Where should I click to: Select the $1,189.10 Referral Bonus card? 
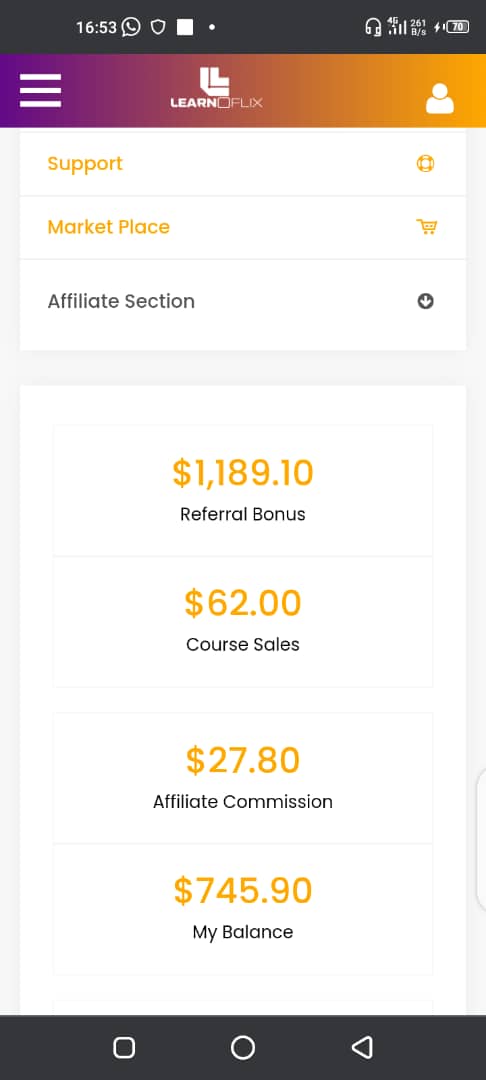pyautogui.click(x=243, y=490)
